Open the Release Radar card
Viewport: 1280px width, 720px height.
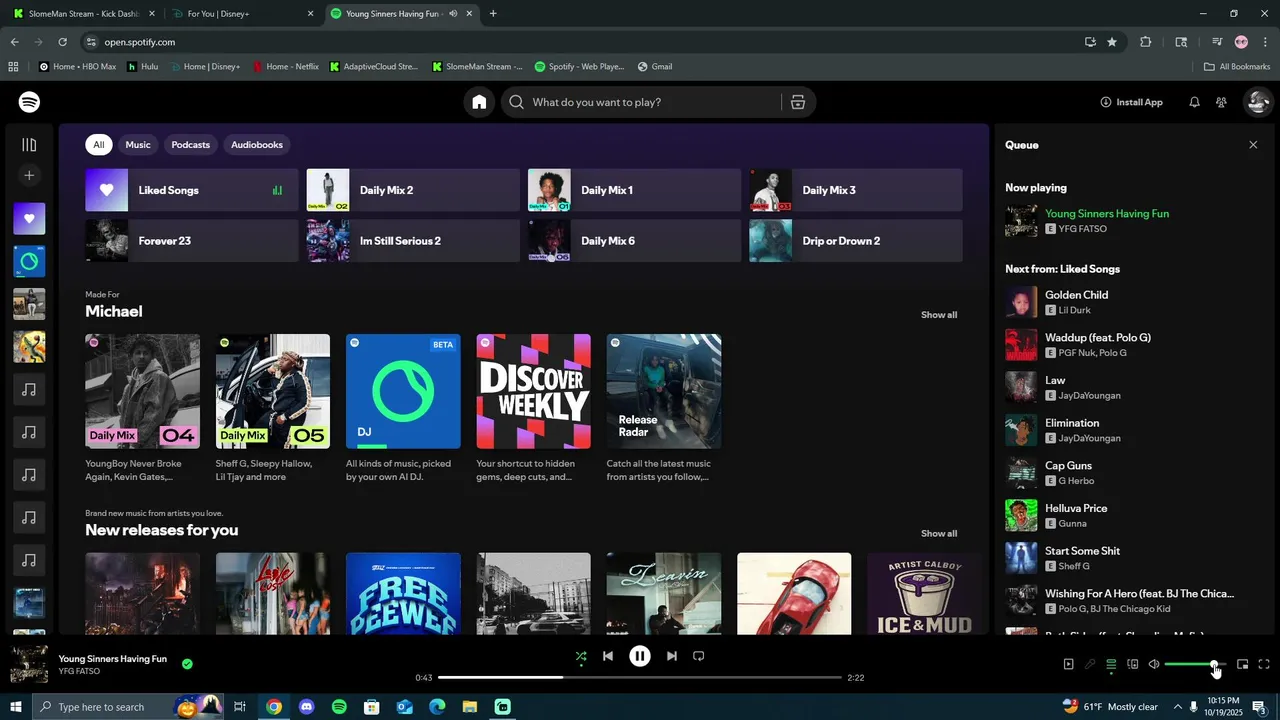click(x=664, y=391)
